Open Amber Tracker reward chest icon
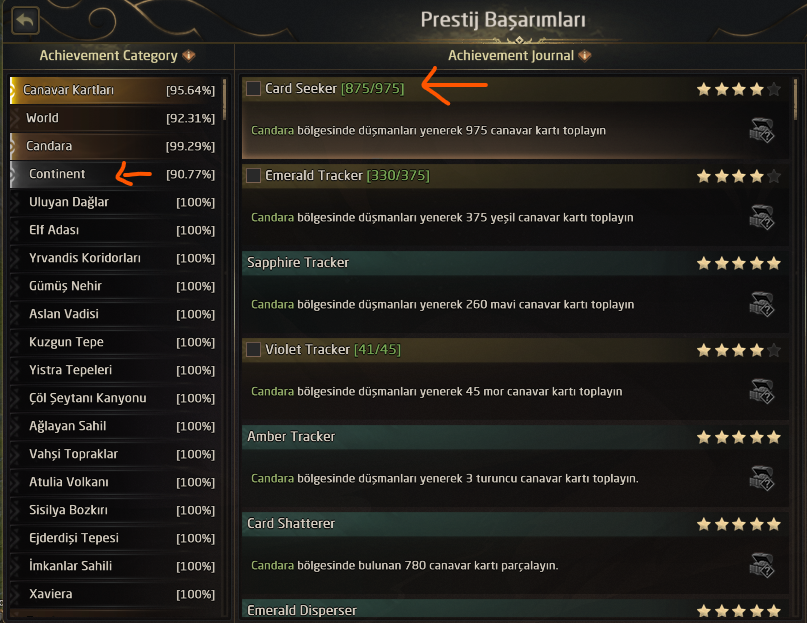Viewport: 807px width, 623px height. point(763,479)
